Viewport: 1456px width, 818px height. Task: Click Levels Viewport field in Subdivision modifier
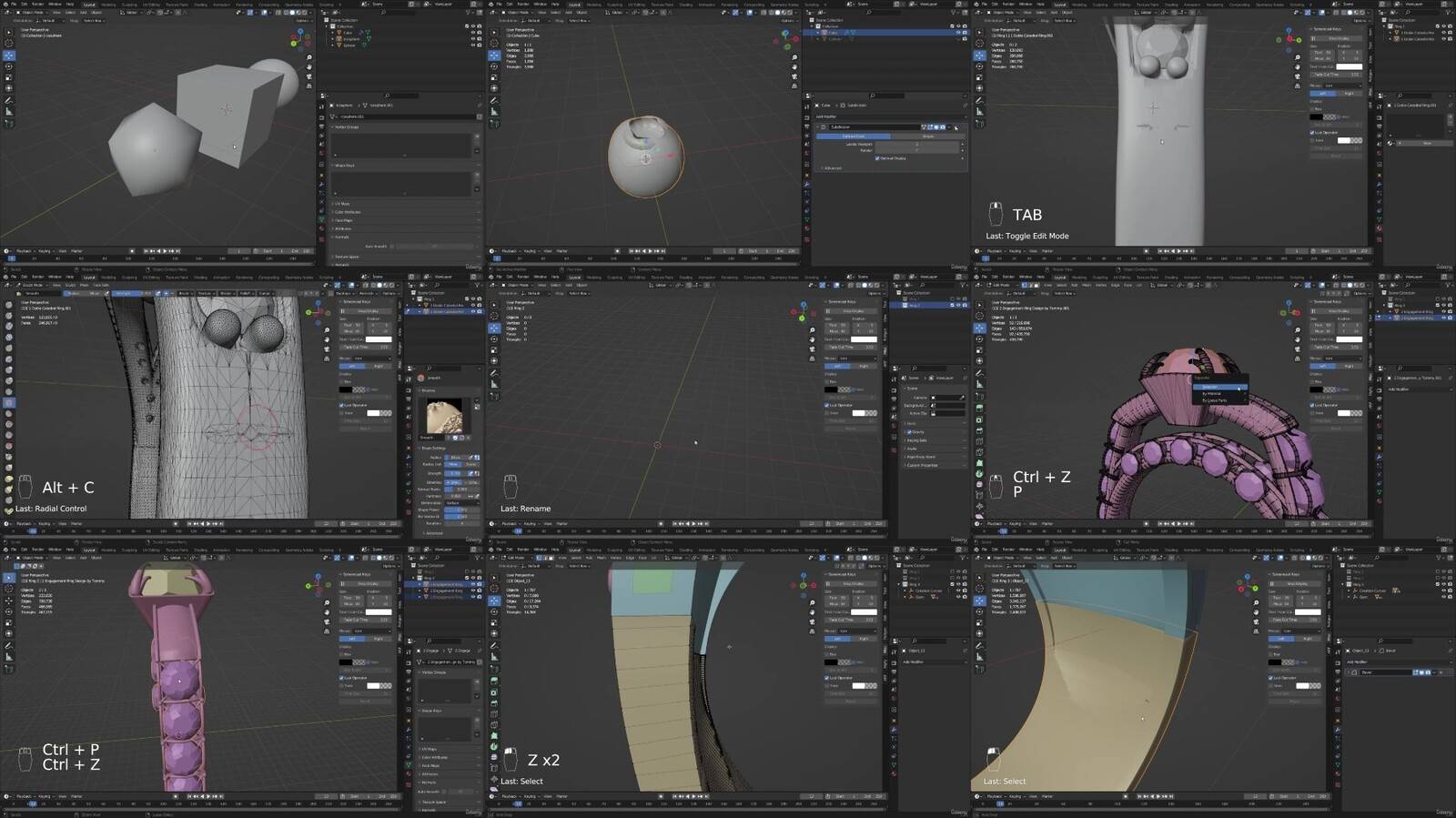click(917, 144)
